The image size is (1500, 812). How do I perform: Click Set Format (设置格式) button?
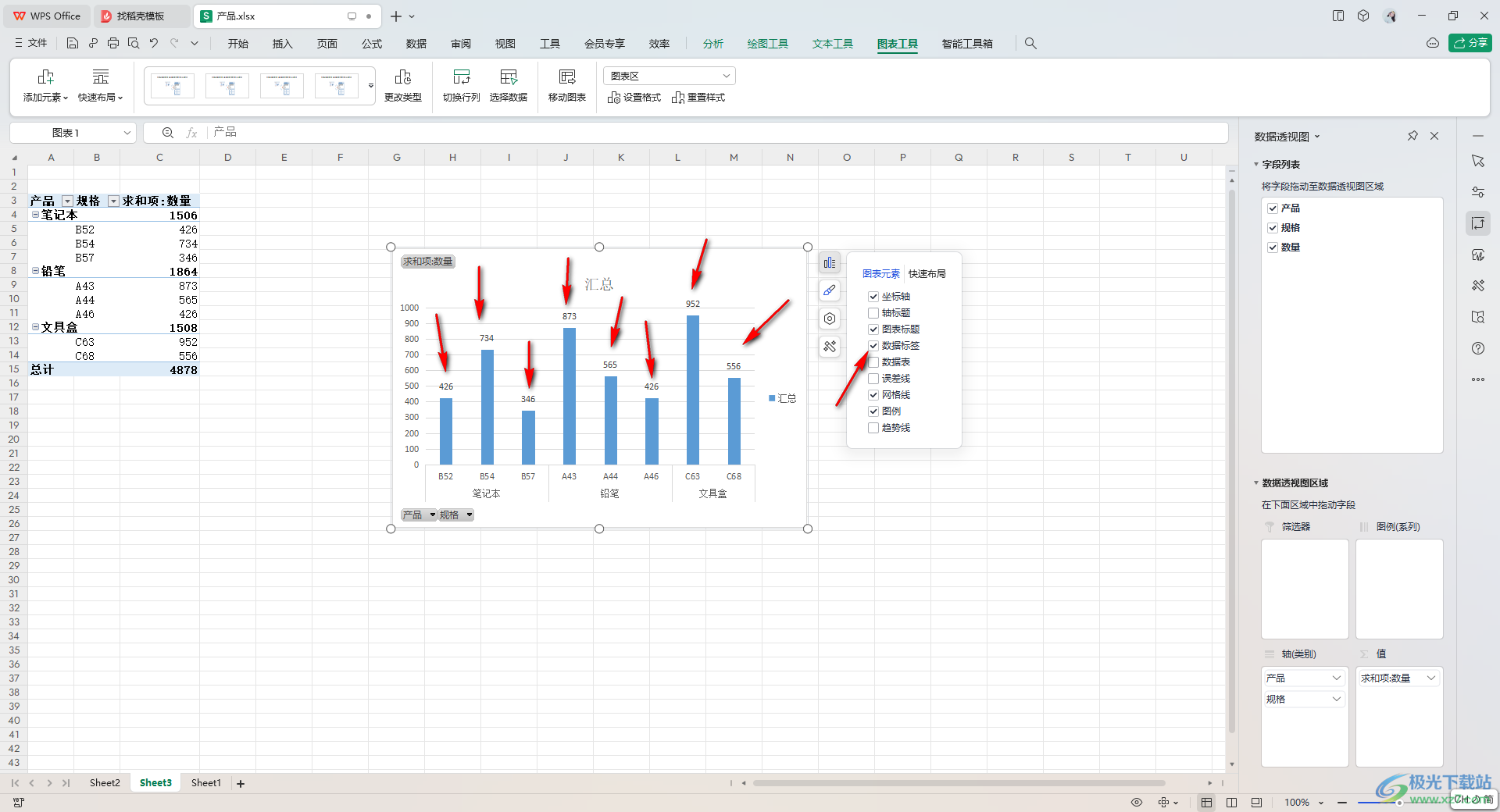click(x=634, y=98)
